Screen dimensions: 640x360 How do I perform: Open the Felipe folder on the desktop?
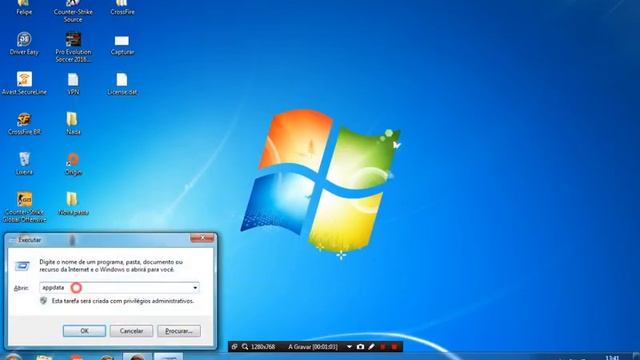point(24,7)
